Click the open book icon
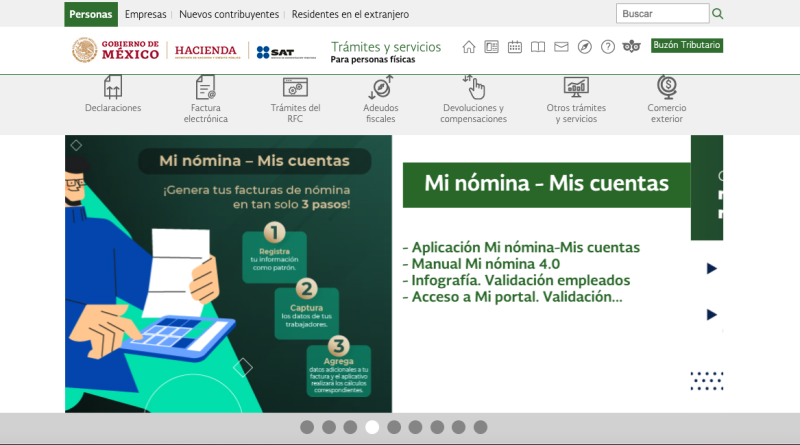 (538, 47)
